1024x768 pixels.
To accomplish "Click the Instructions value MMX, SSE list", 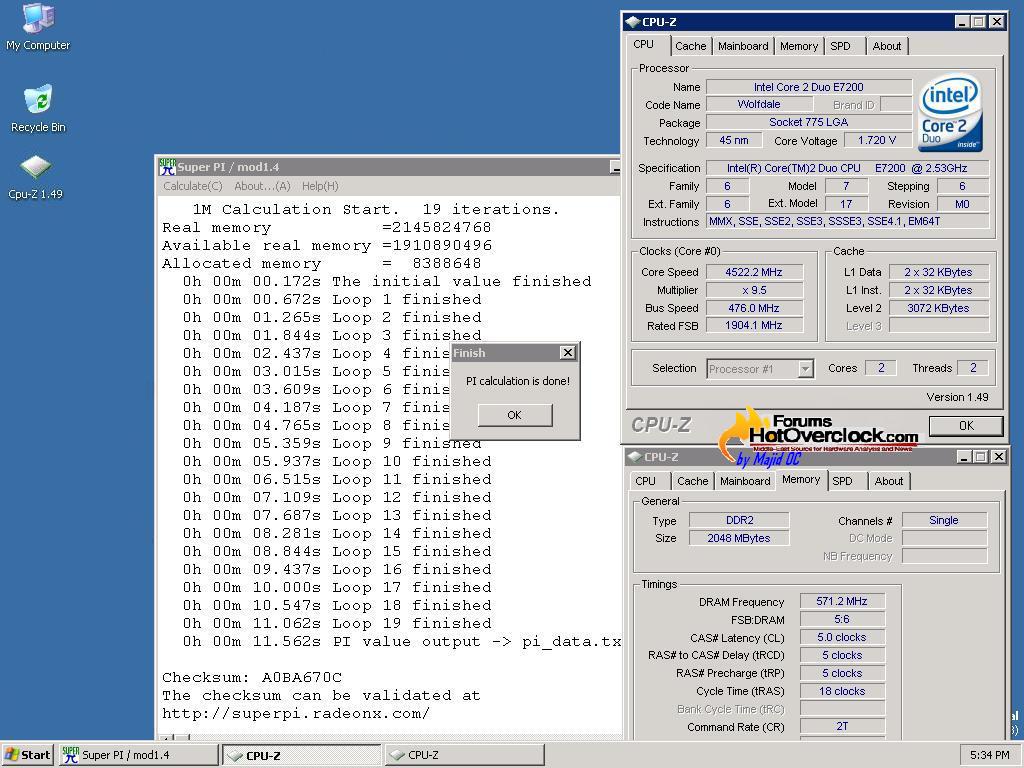I will tap(848, 221).
